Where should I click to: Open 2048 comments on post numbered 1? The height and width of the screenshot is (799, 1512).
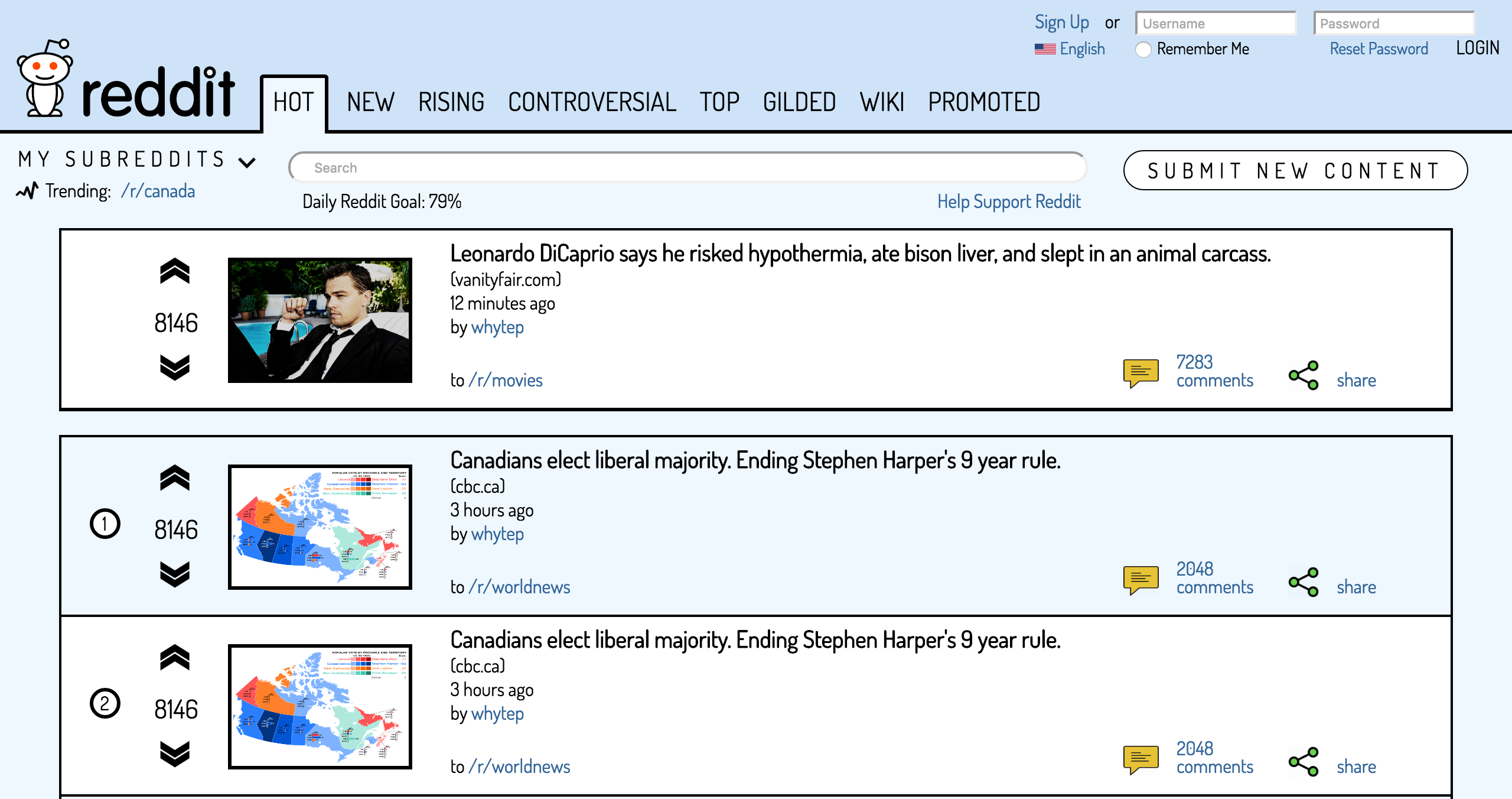click(x=1214, y=578)
